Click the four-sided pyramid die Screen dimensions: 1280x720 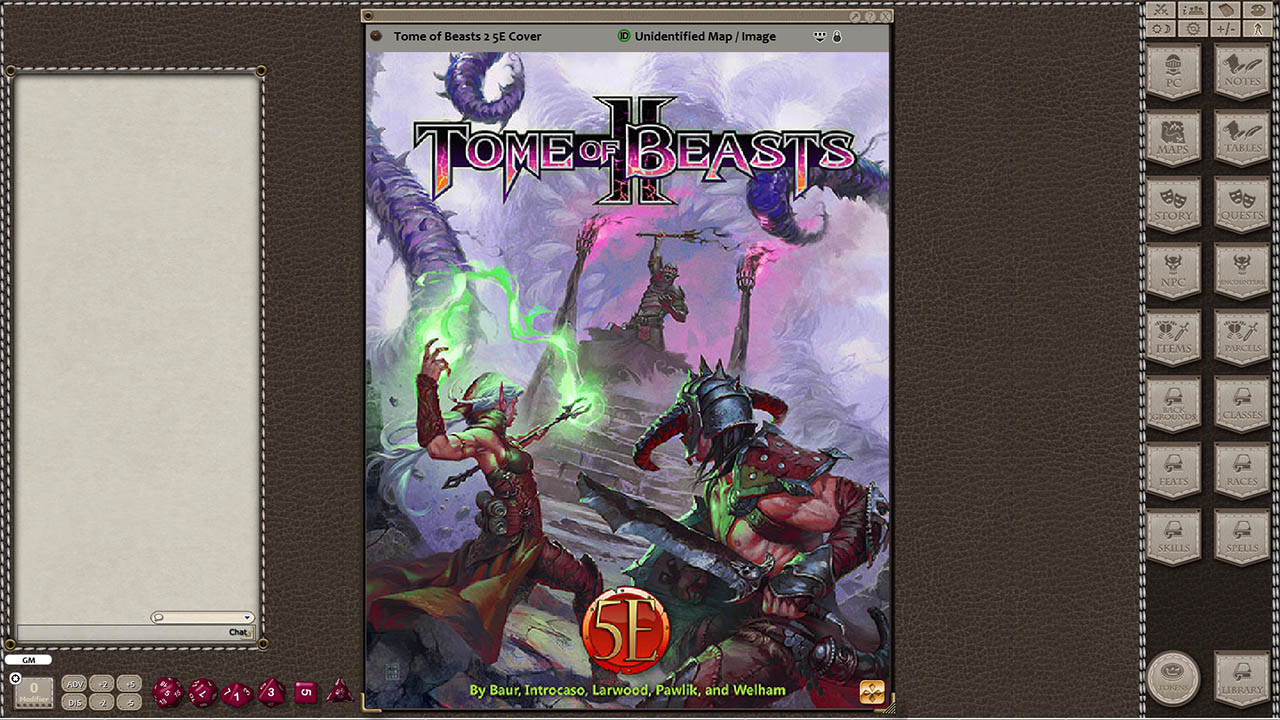(339, 691)
